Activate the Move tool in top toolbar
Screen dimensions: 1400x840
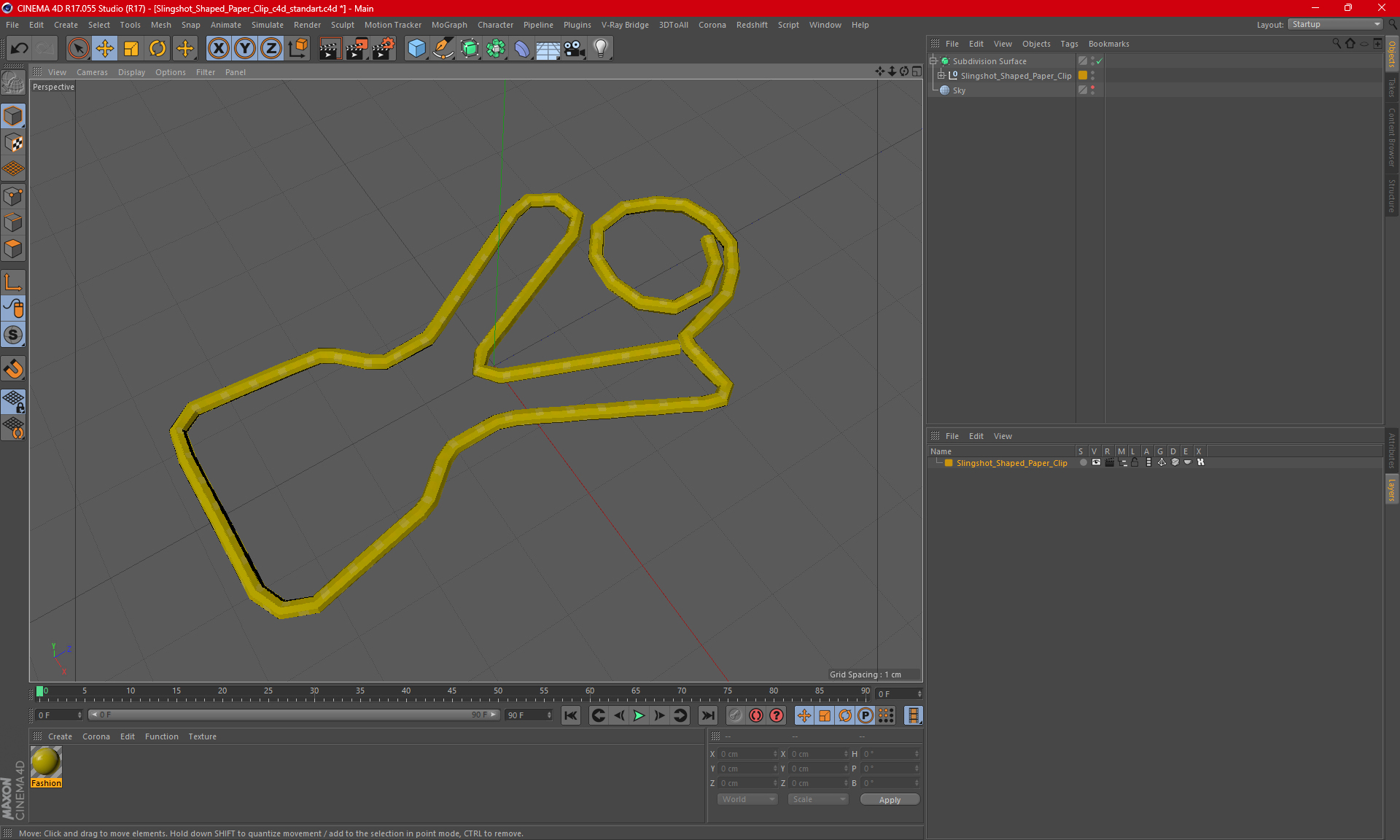tap(105, 48)
